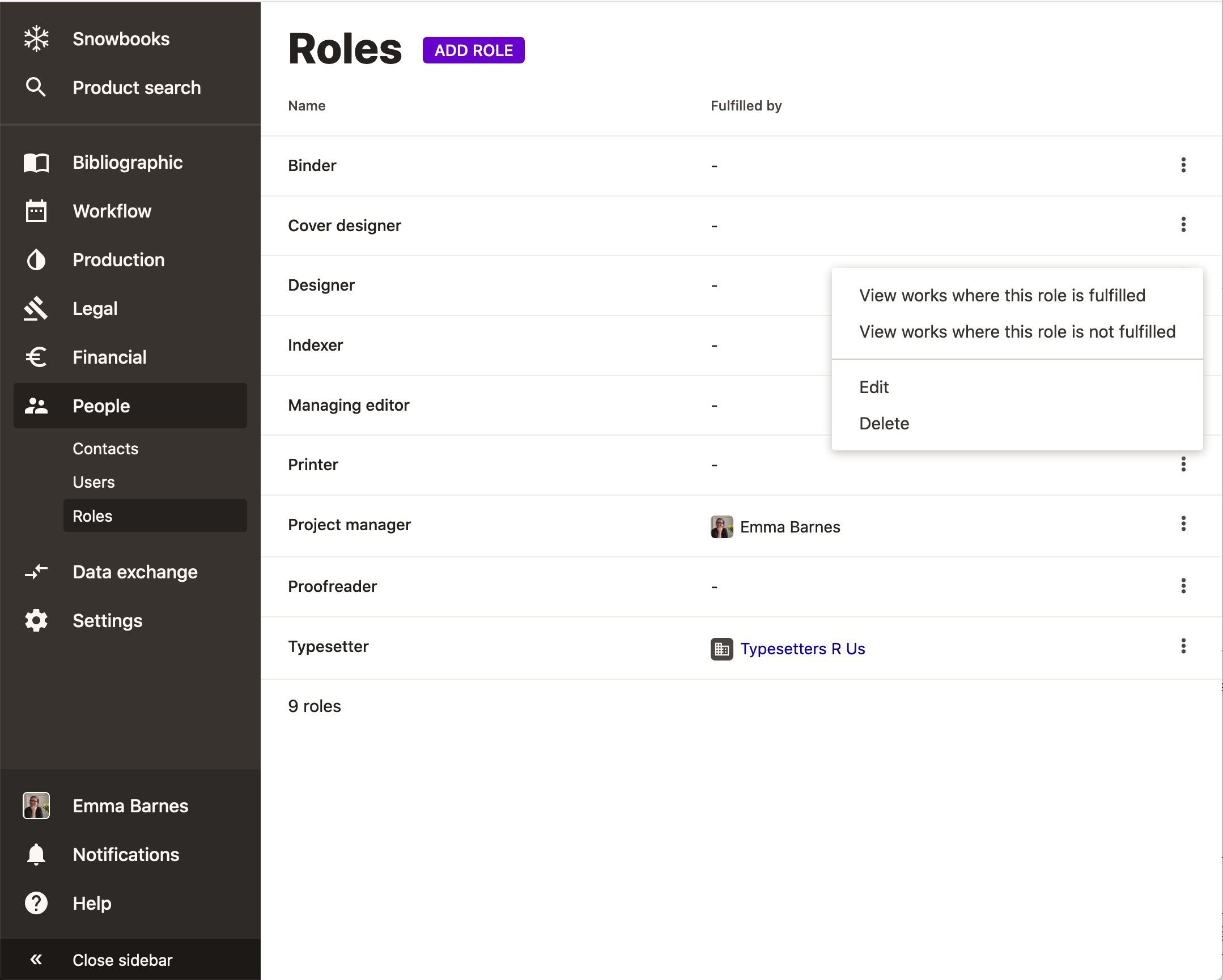Open Financial euro icon
The image size is (1223, 980).
36,357
